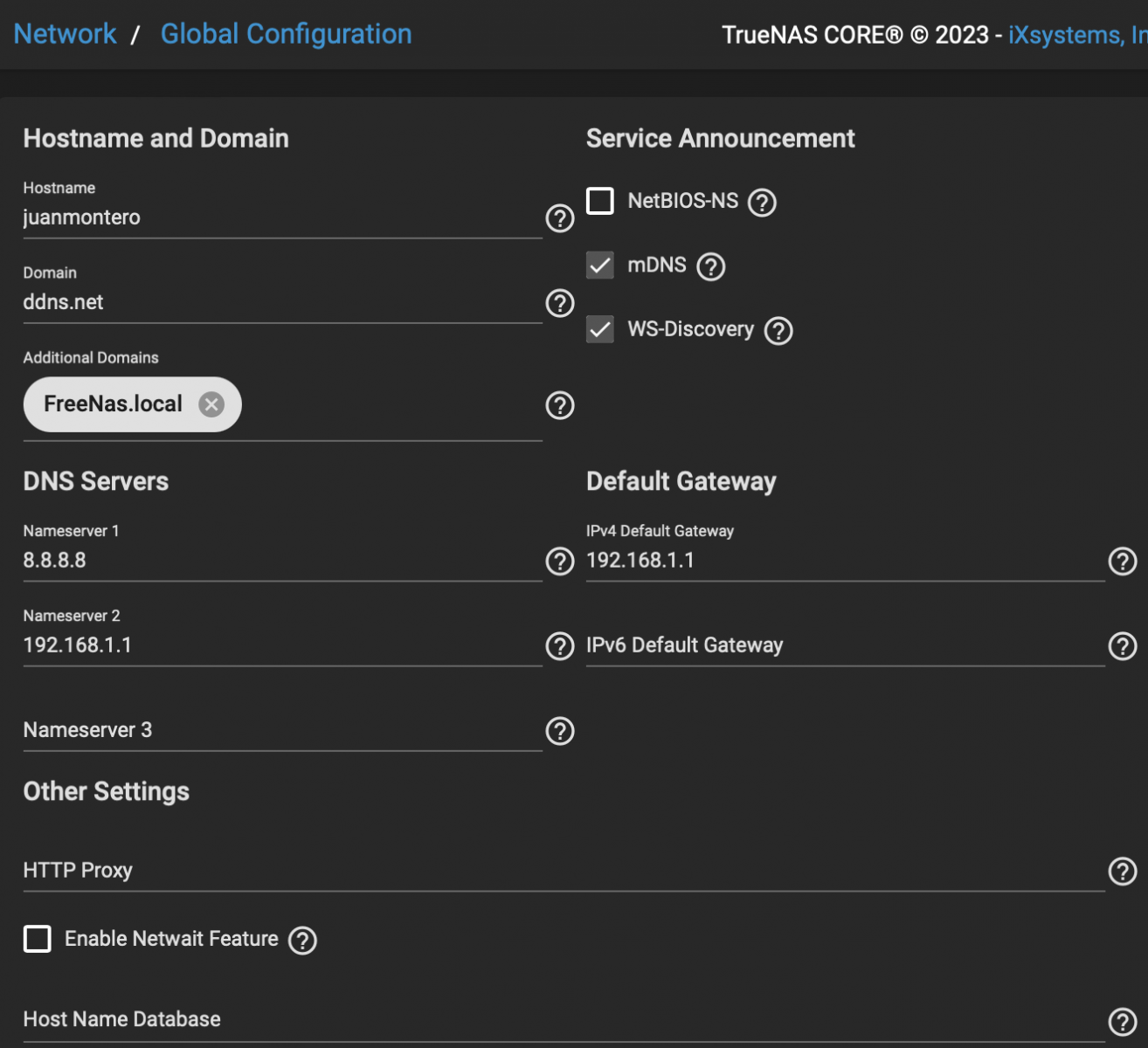Open help for HTTP Proxy
Screen dimensions: 1148x1048
click(x=1123, y=871)
